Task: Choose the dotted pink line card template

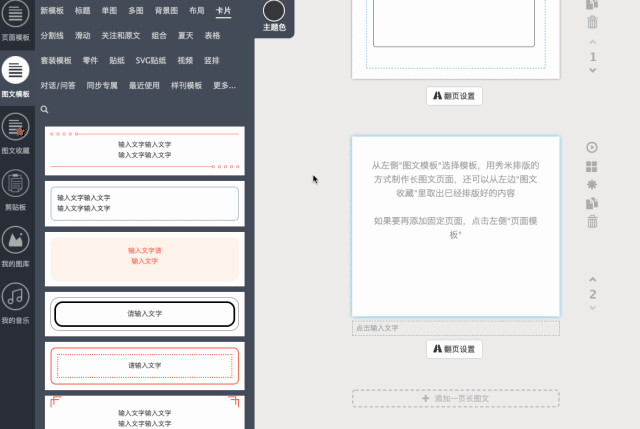Action: coord(144,151)
